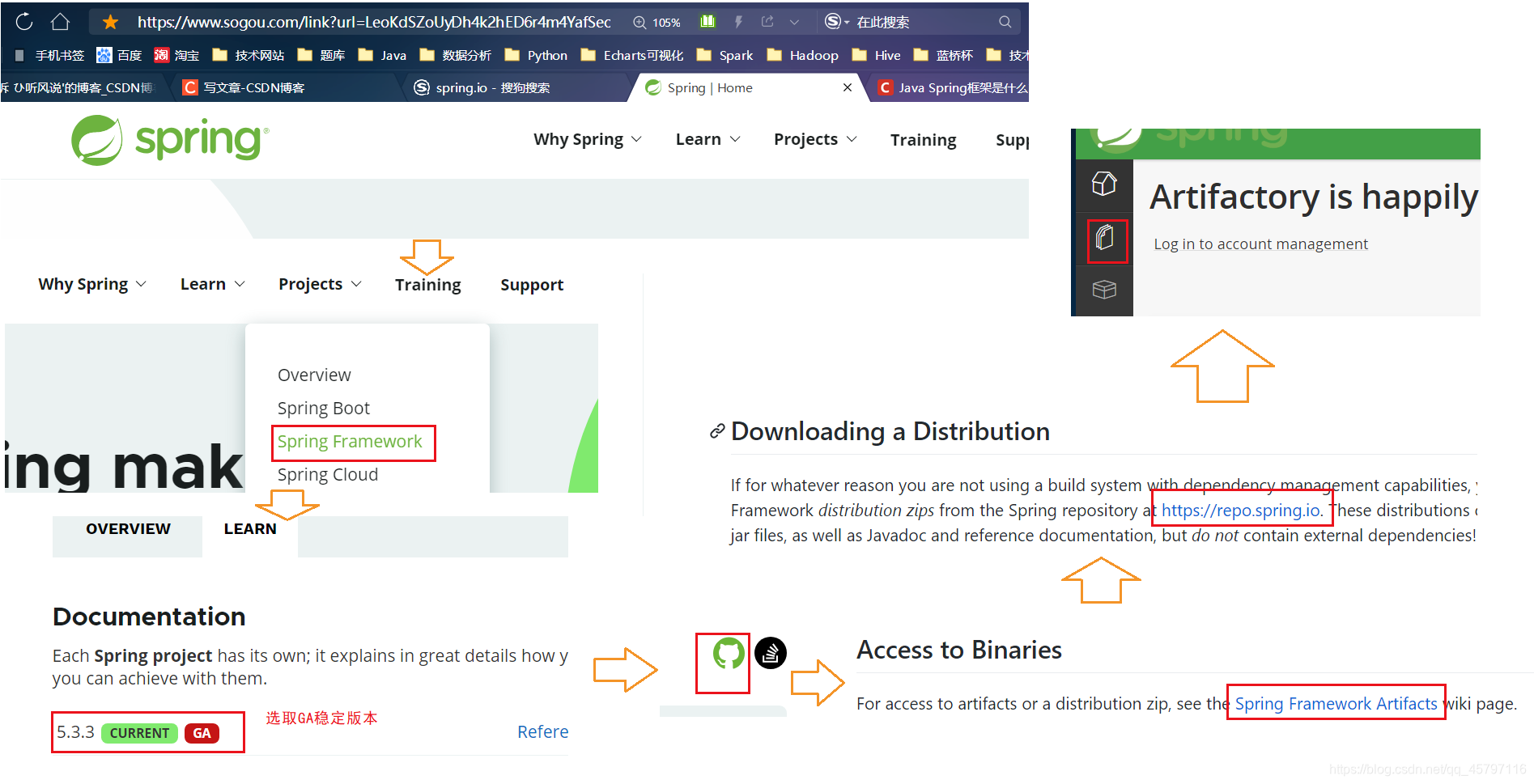This screenshot has height=784, width=1534.
Task: Switch to the Java Spring框架是什么 tab
Action: point(951,87)
